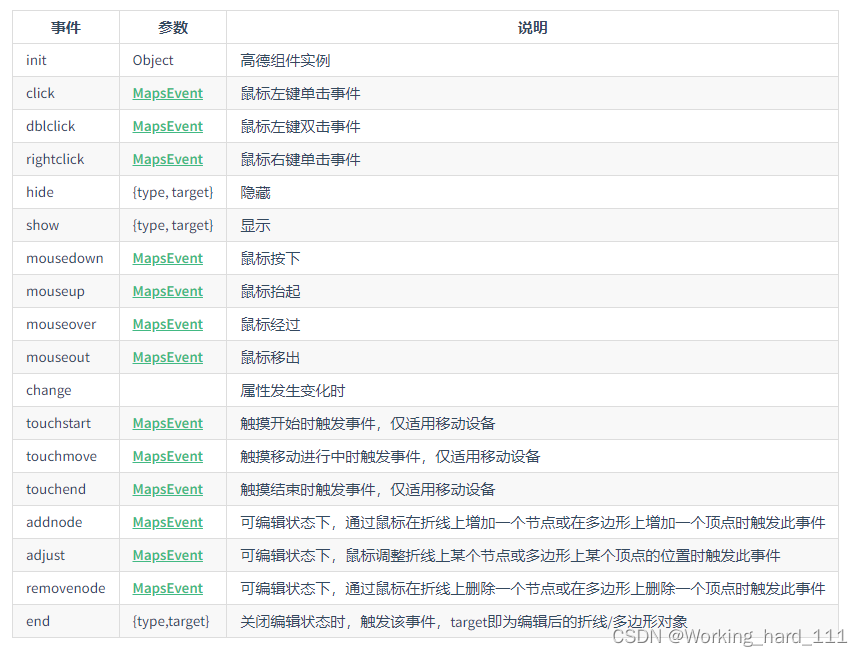Screen dimensions: 863x656
Task: Select the show event cell
Action: 66,226
